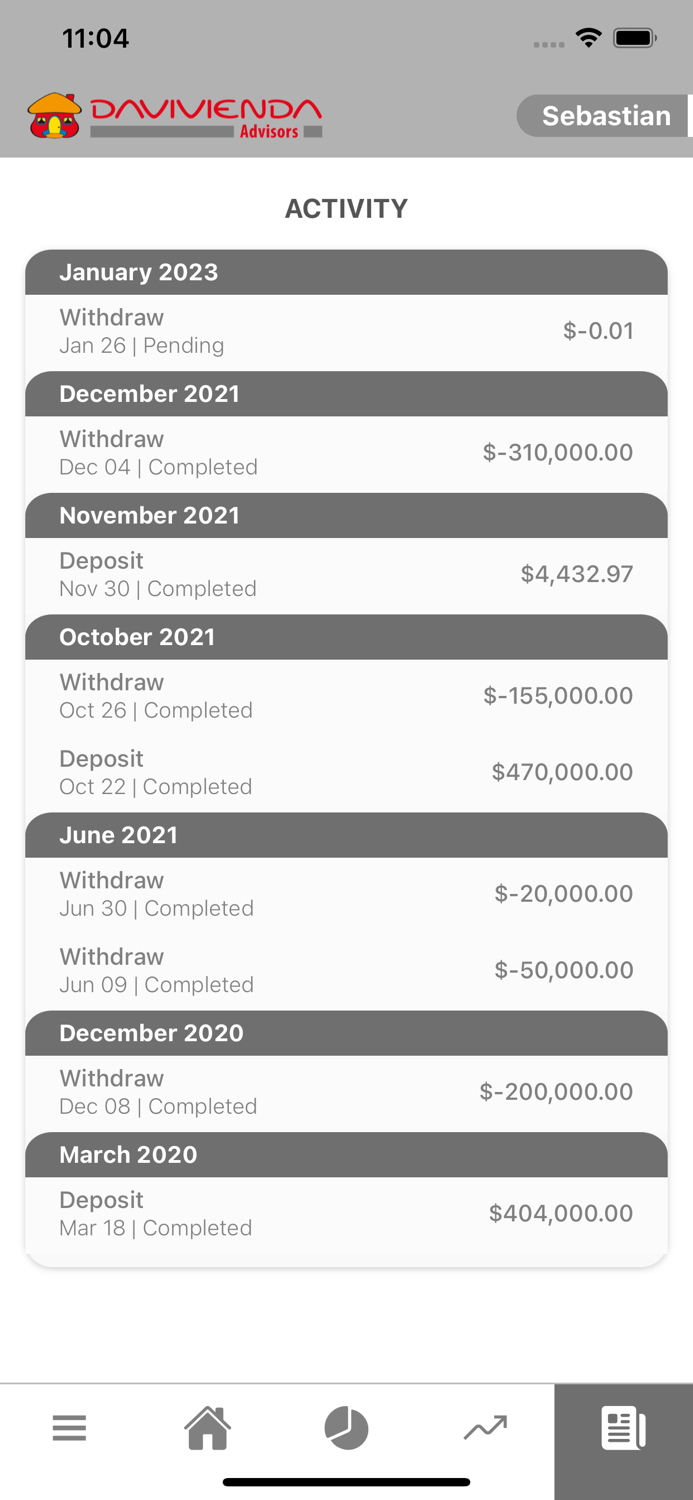Viewport: 693px width, 1500px height.
Task: Select the October 22 deposit of $470,000
Action: [346, 771]
